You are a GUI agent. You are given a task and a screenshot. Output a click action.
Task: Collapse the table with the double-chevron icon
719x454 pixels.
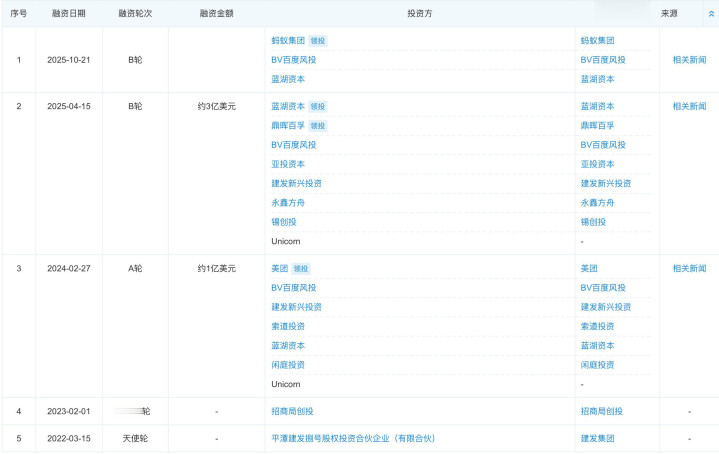coord(711,14)
